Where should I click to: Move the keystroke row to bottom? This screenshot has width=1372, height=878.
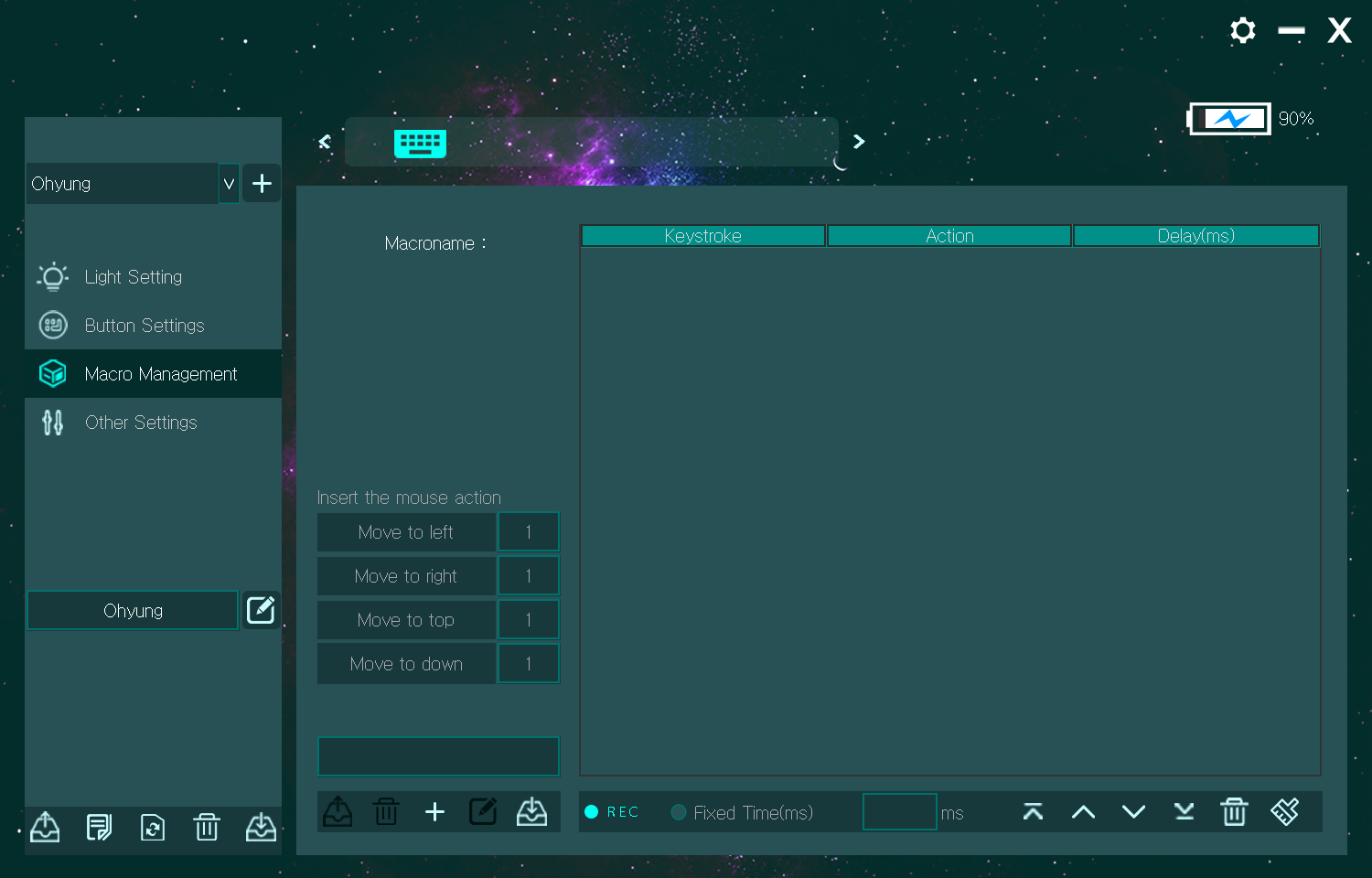1184,812
